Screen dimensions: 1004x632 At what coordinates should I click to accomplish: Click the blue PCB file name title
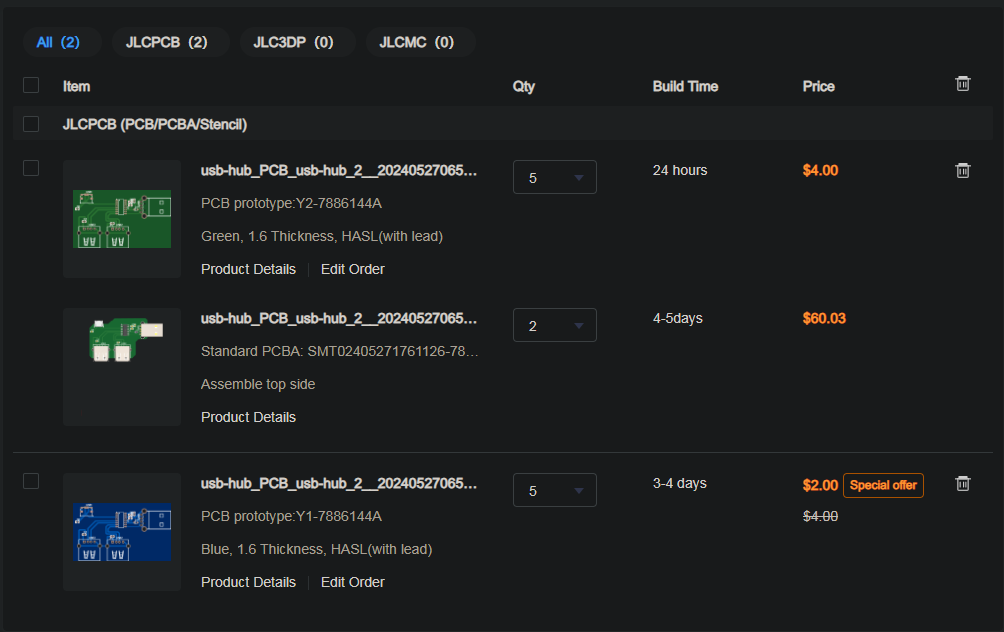pos(339,483)
